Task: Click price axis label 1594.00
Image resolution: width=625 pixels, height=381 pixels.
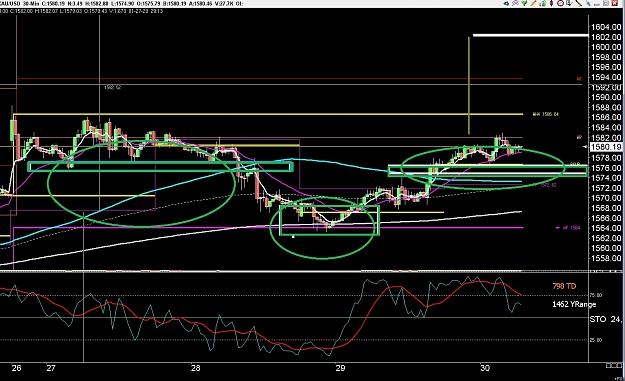Action: (x=605, y=77)
